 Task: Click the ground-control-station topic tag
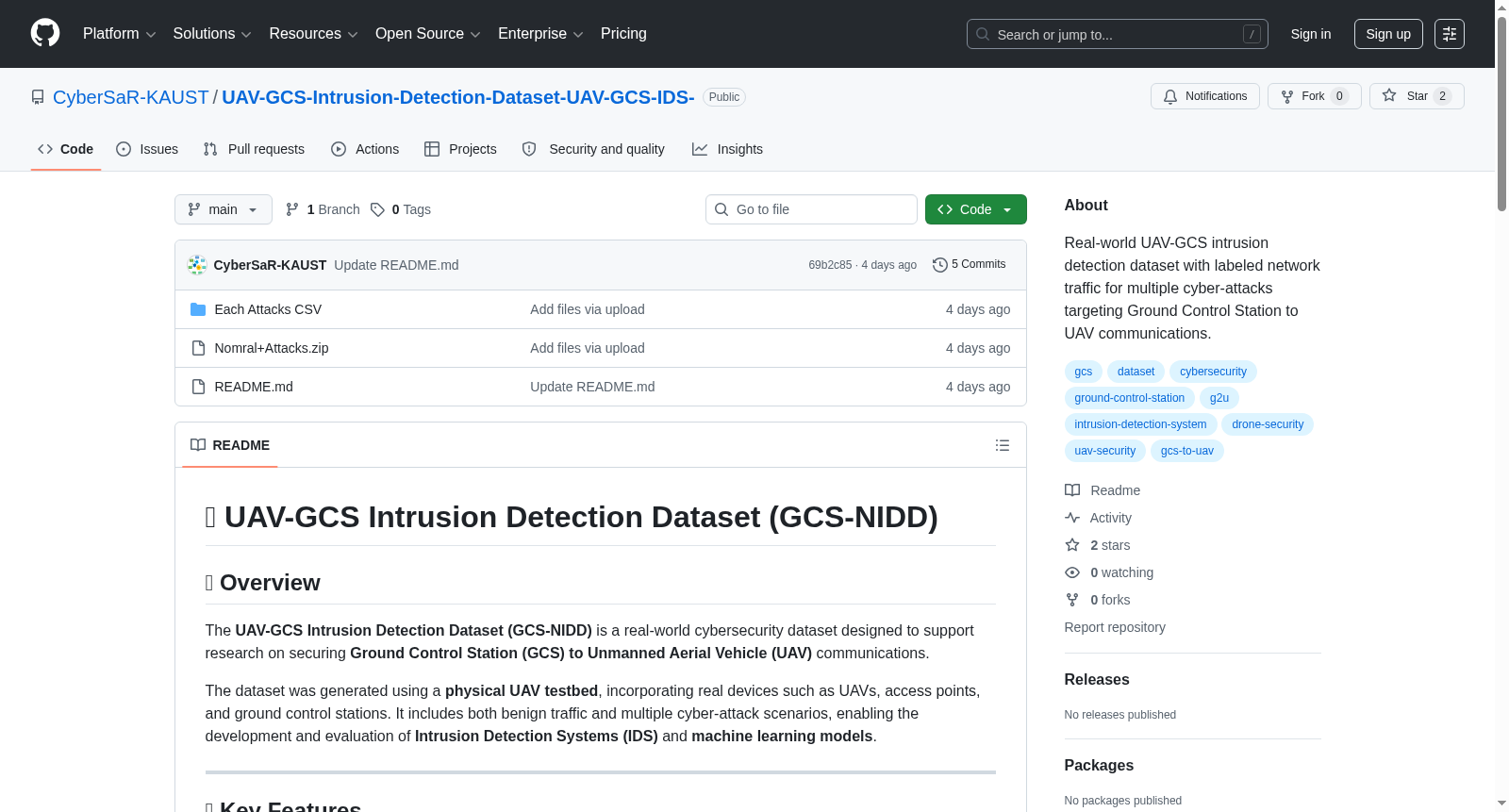1130,398
